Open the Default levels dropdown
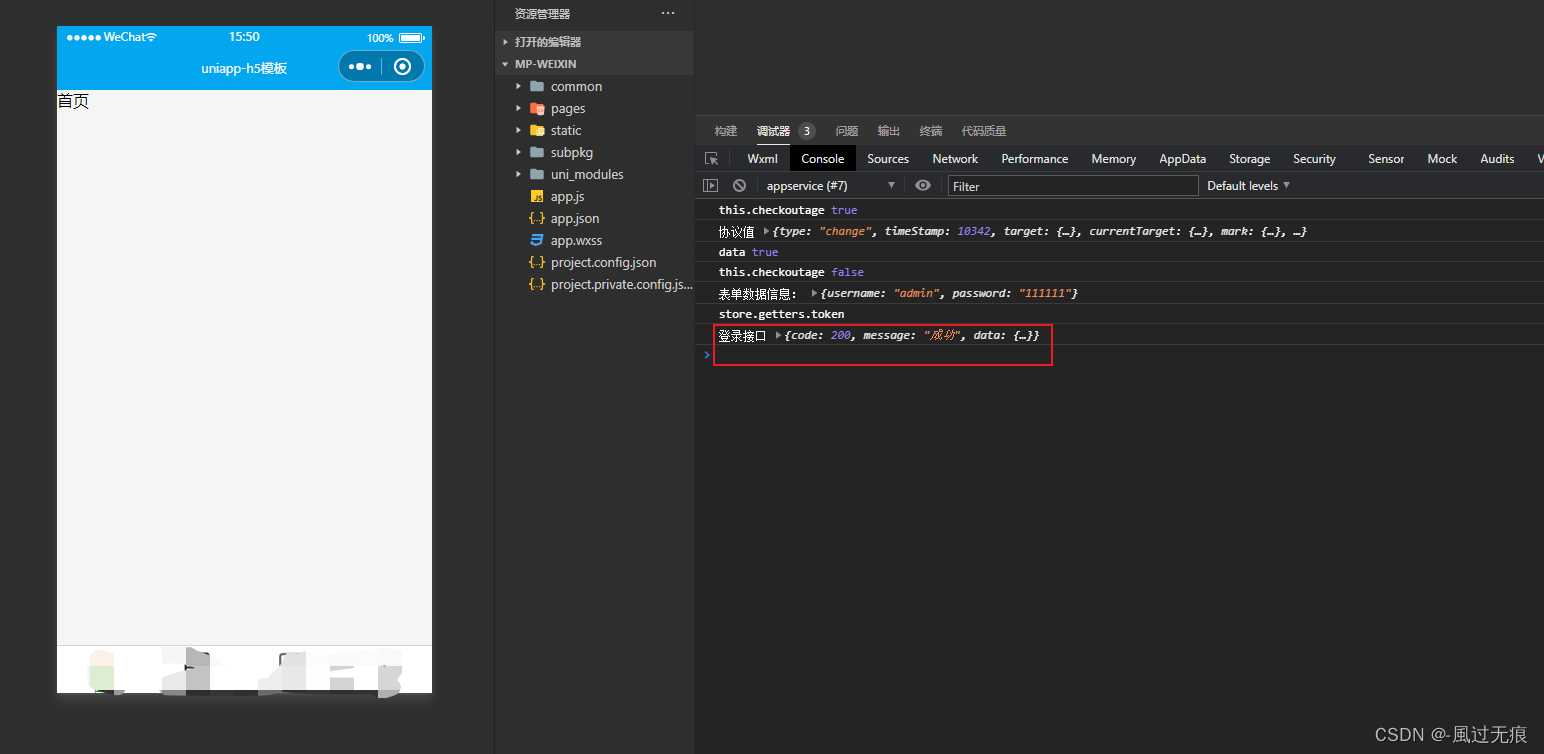The width and height of the screenshot is (1544, 754). [1247, 185]
